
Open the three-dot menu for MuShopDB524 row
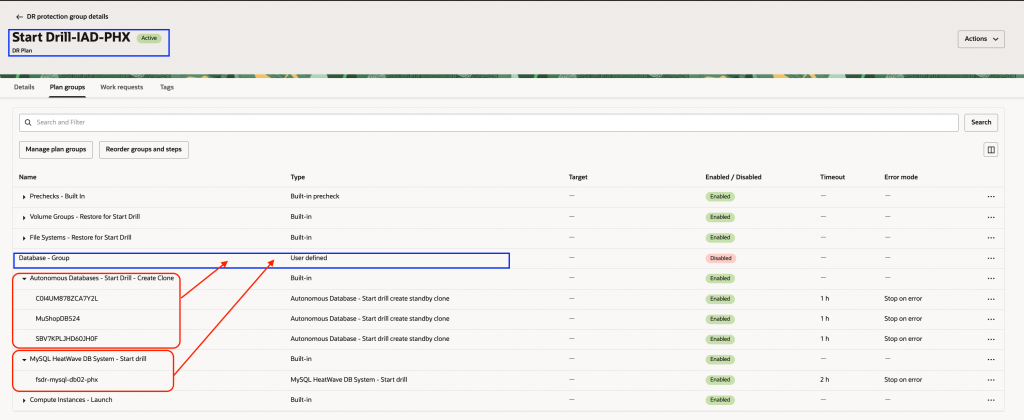[x=990, y=318]
